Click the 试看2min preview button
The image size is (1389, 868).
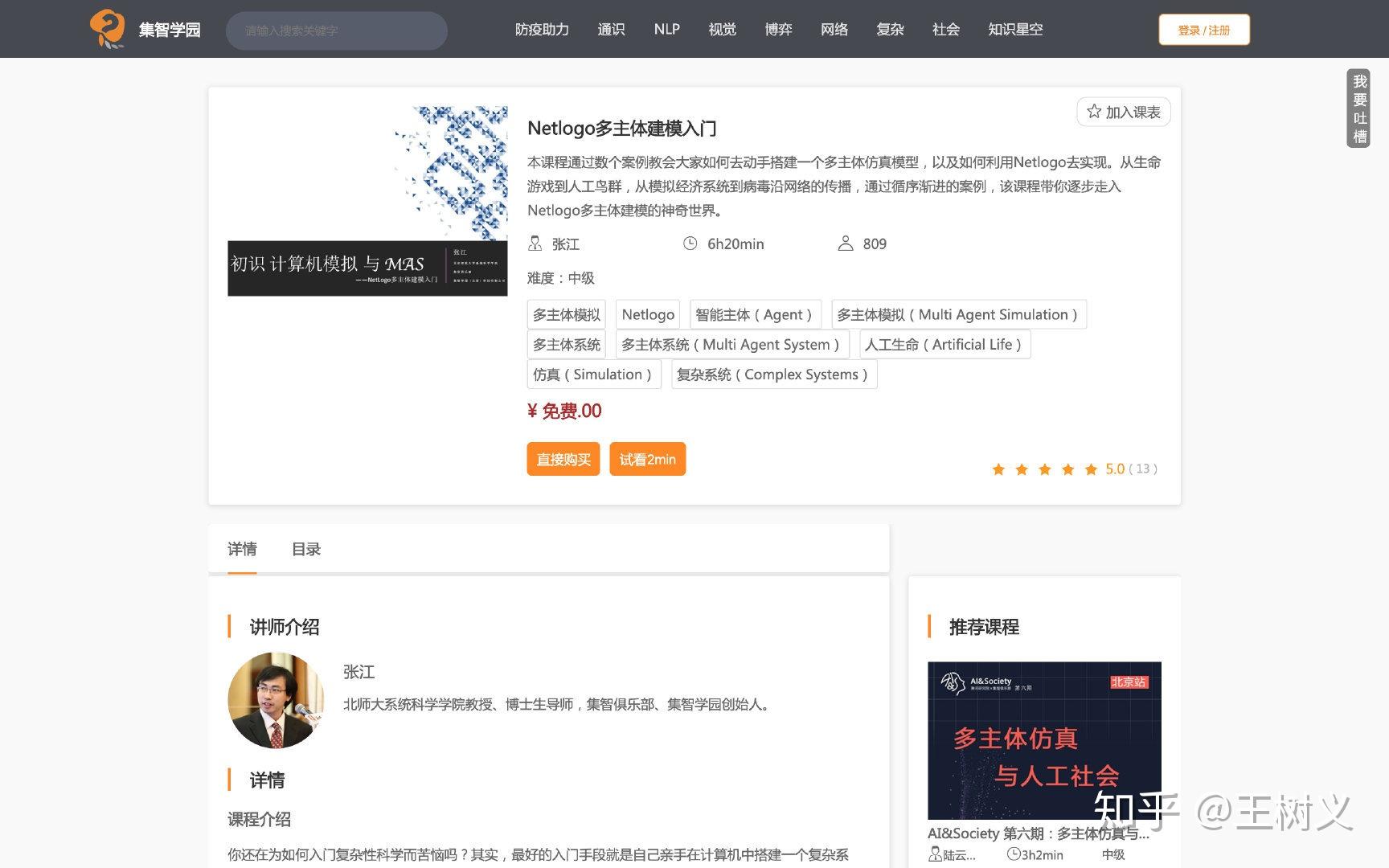648,459
